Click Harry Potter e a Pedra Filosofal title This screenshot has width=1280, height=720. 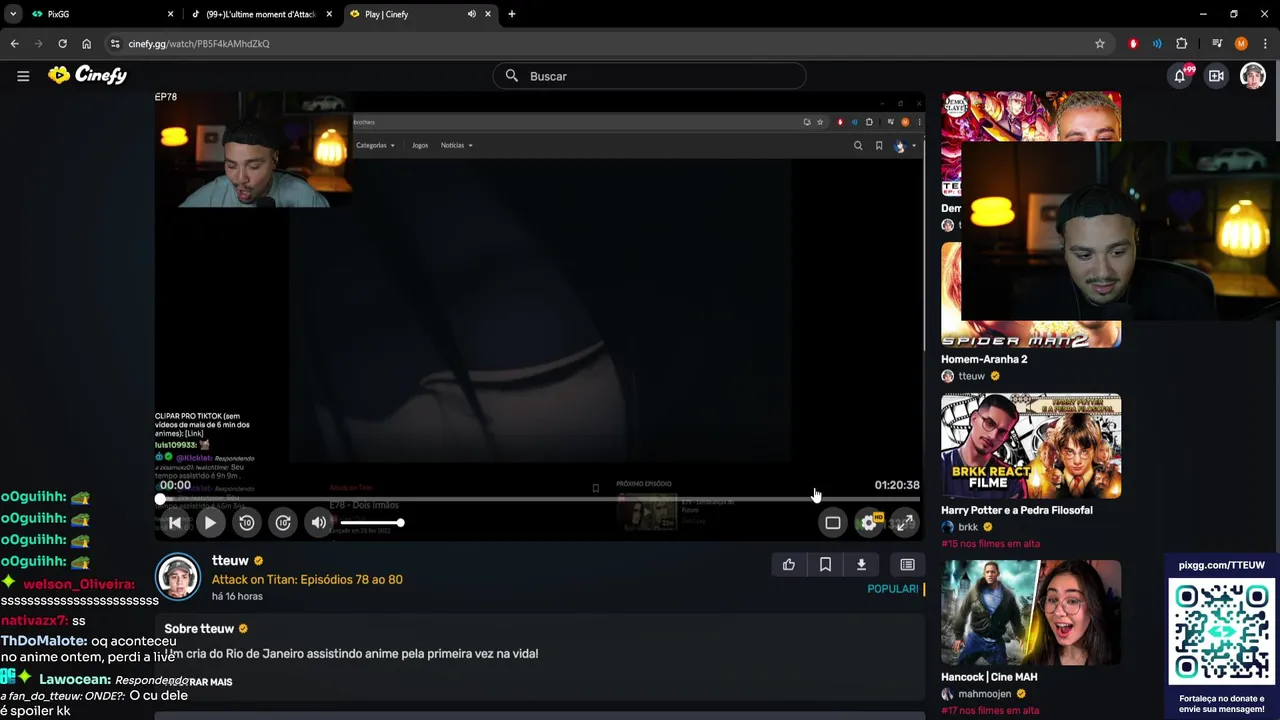coord(1016,510)
